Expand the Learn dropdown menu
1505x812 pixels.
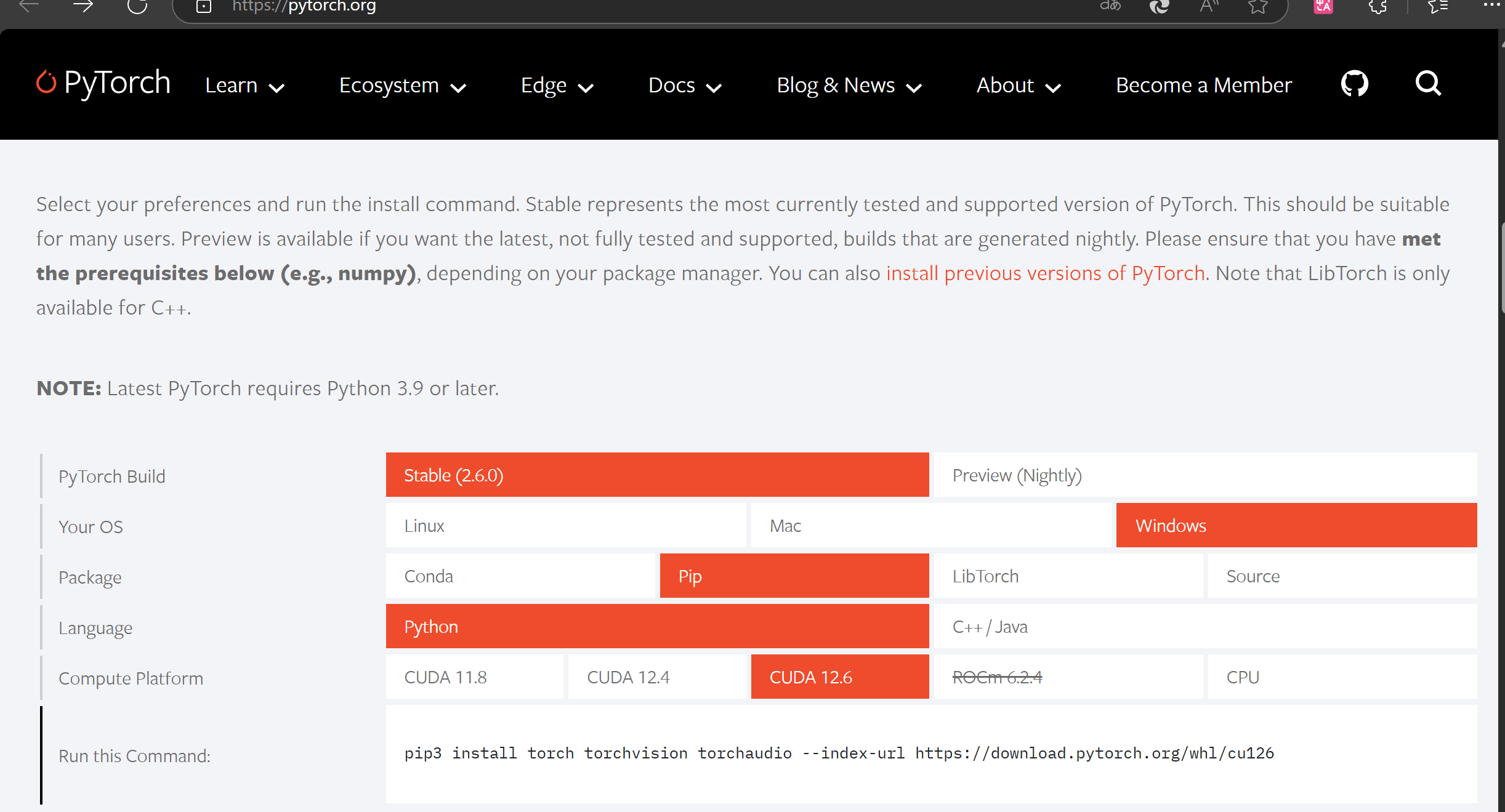pyautogui.click(x=244, y=86)
